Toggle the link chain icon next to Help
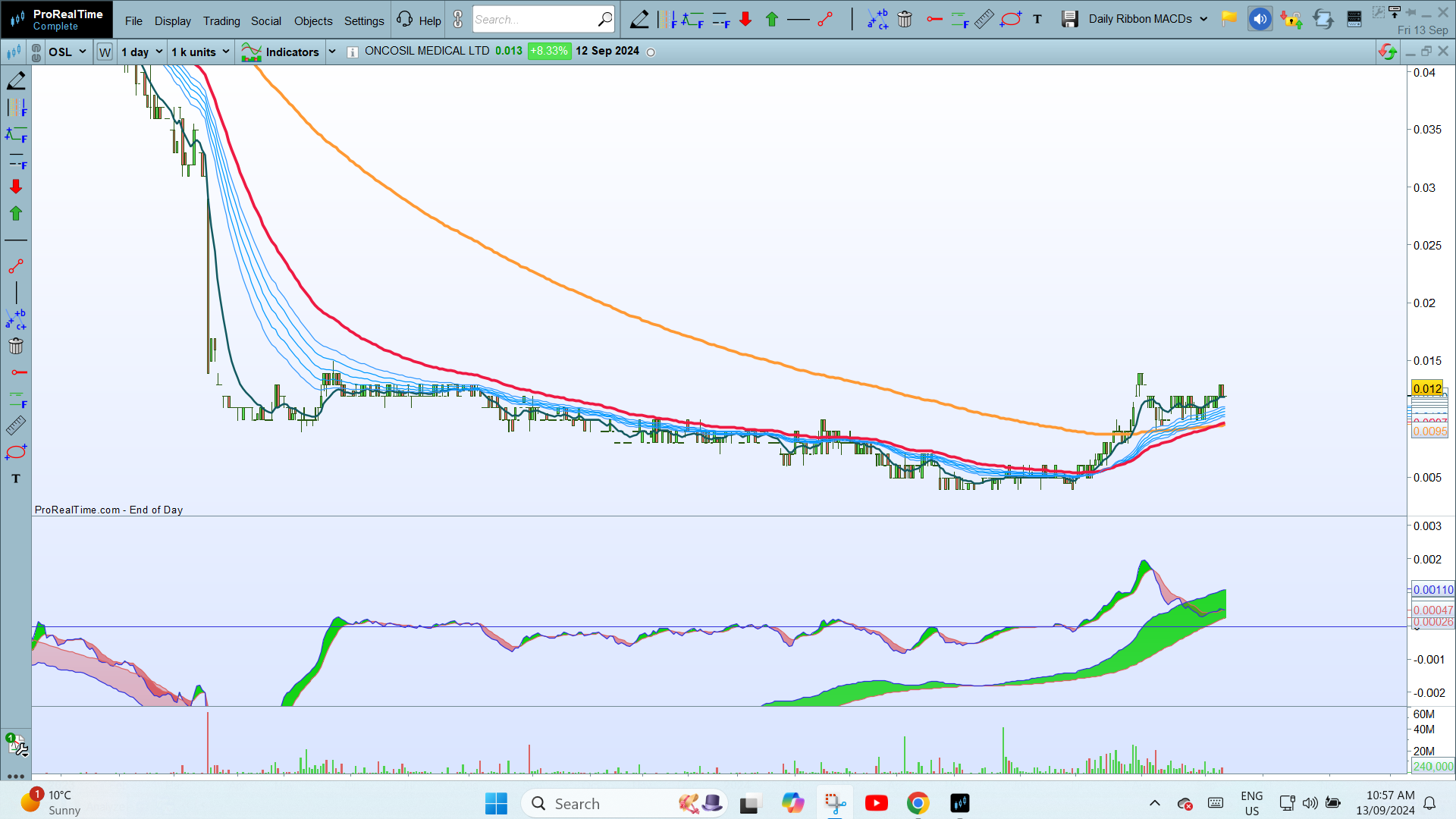The height and width of the screenshot is (819, 1456). click(458, 19)
